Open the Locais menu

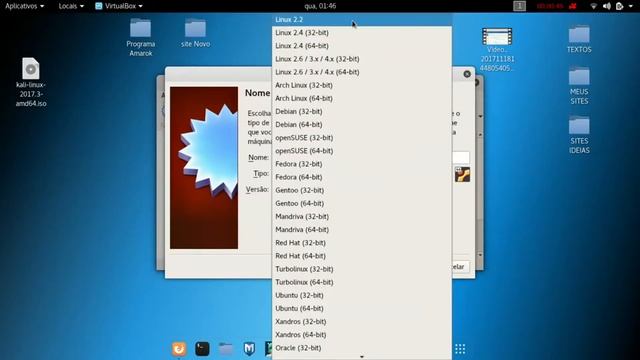tap(71, 6)
